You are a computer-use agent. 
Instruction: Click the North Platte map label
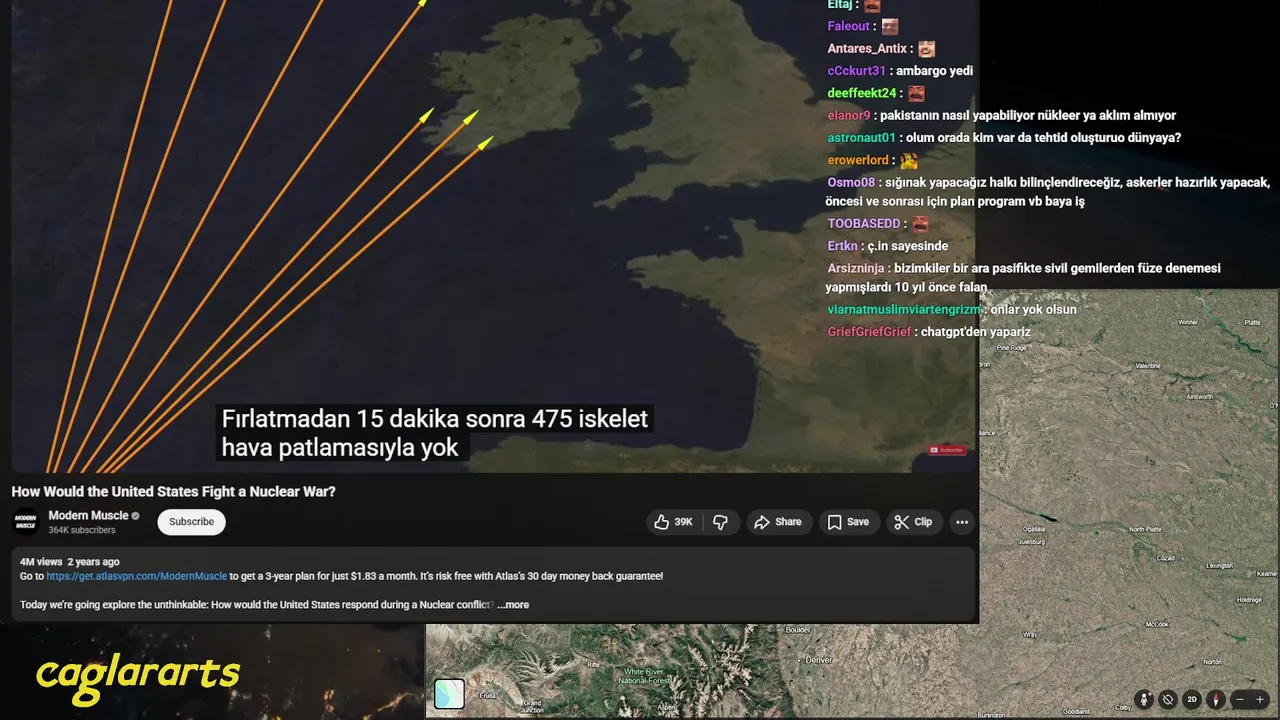[1145, 529]
